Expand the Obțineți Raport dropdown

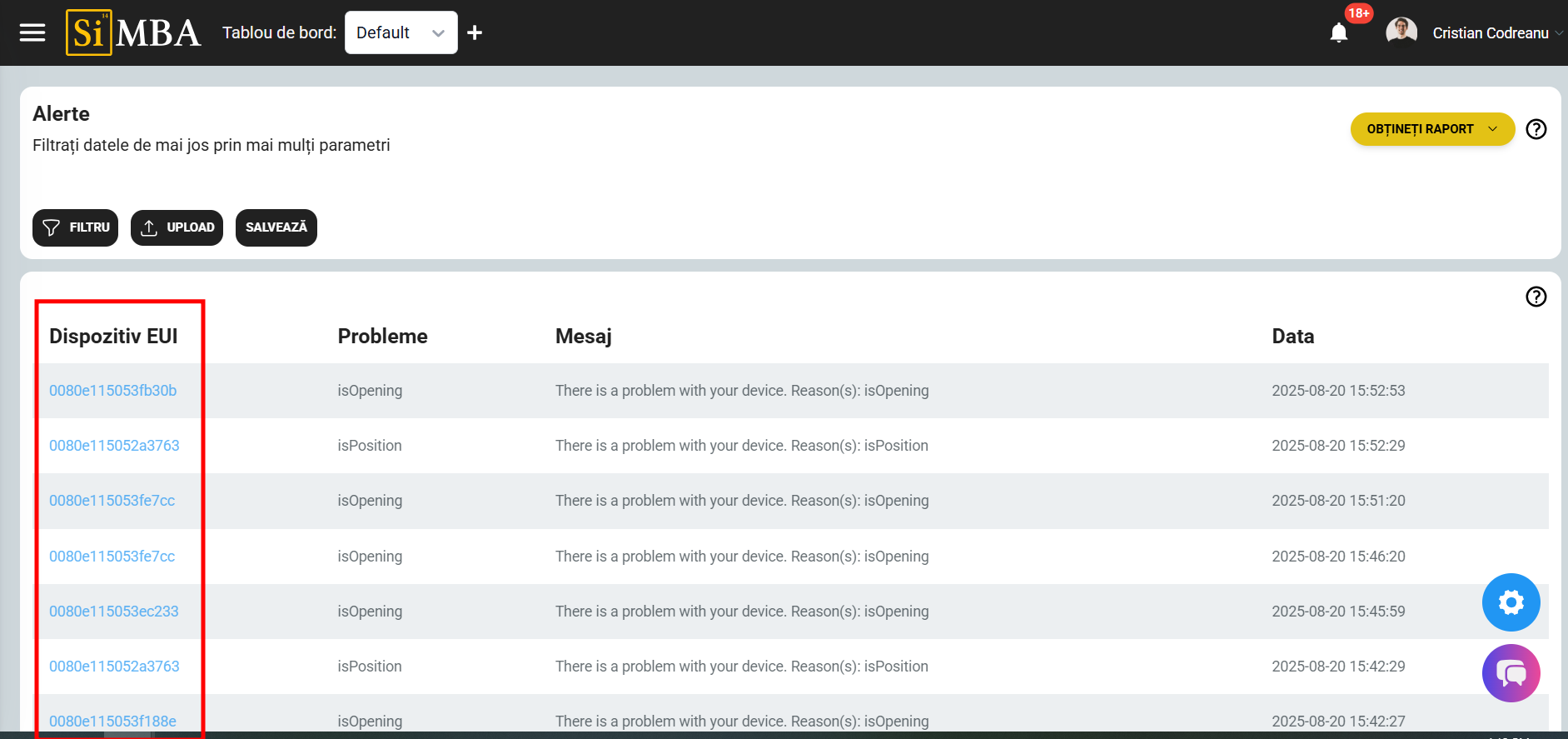point(1431,129)
